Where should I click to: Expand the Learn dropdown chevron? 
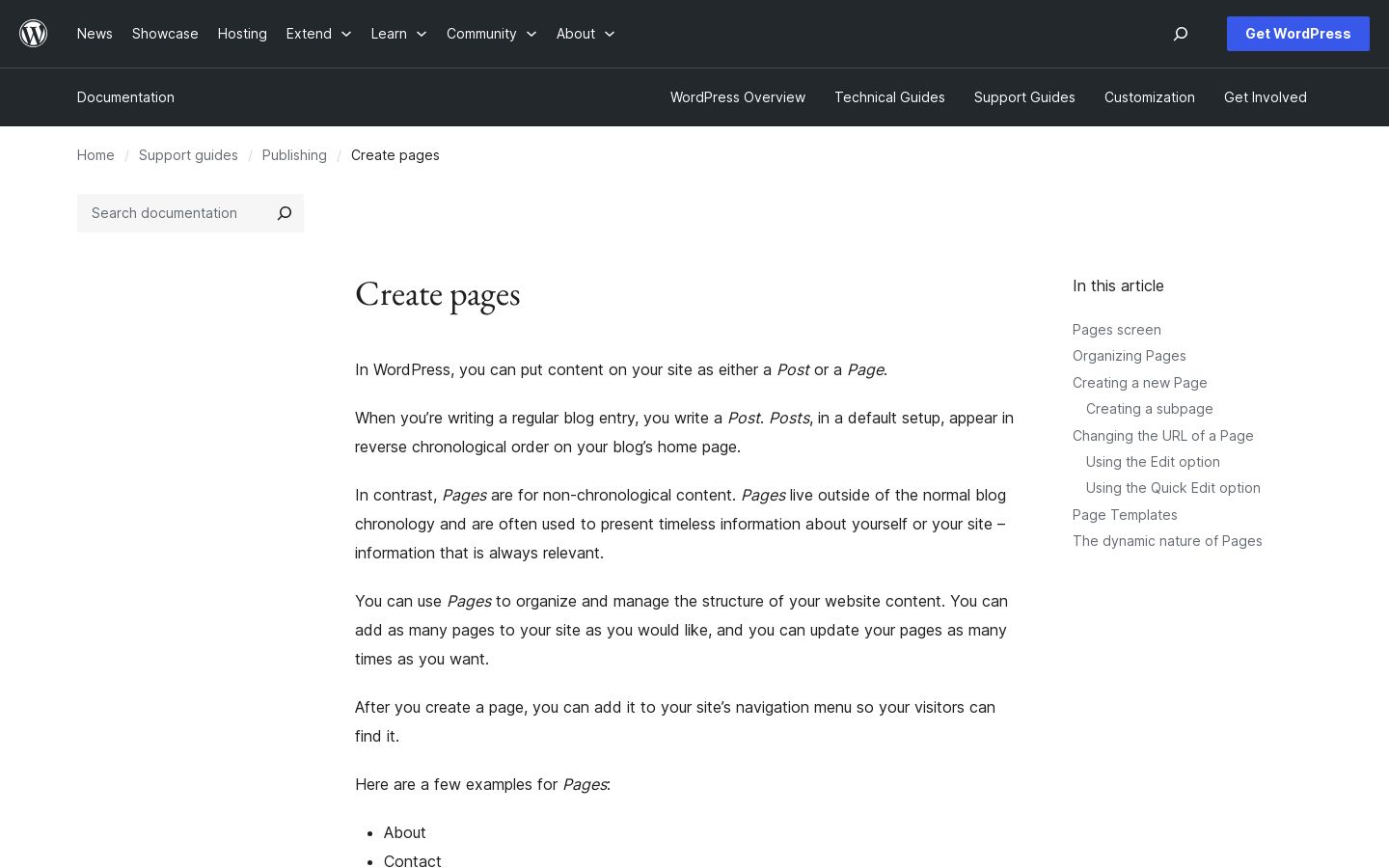click(422, 34)
